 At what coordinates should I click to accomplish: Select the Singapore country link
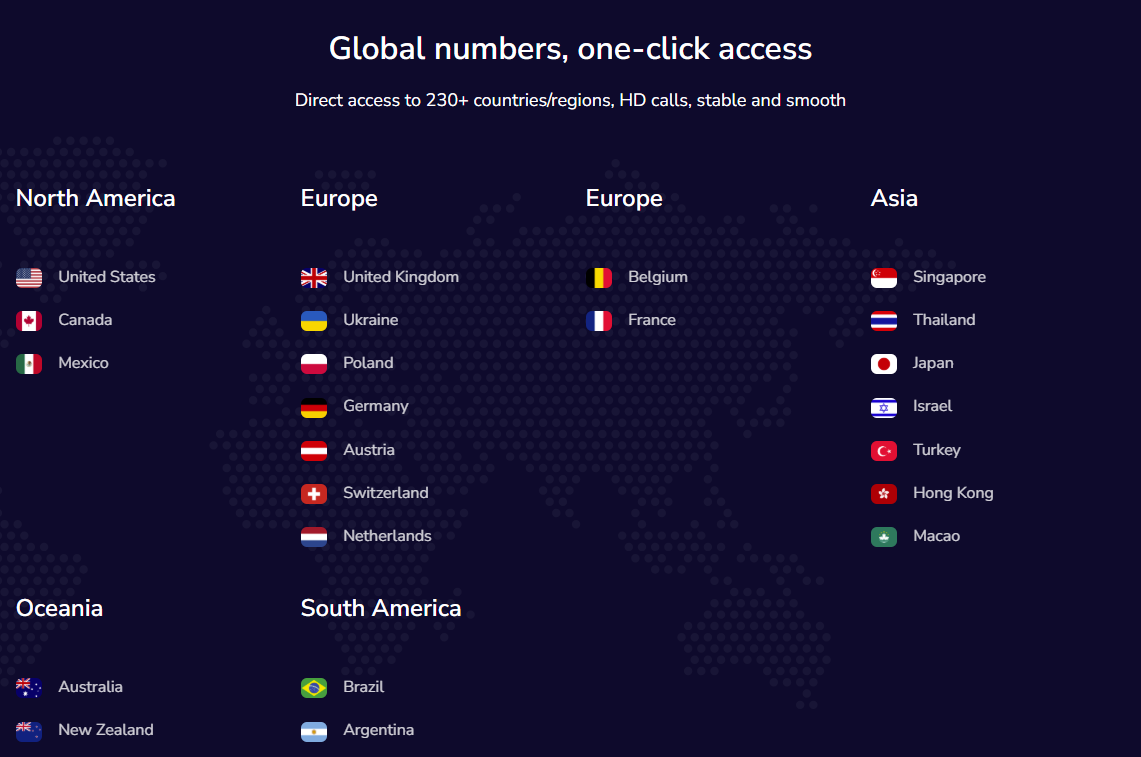tap(949, 277)
